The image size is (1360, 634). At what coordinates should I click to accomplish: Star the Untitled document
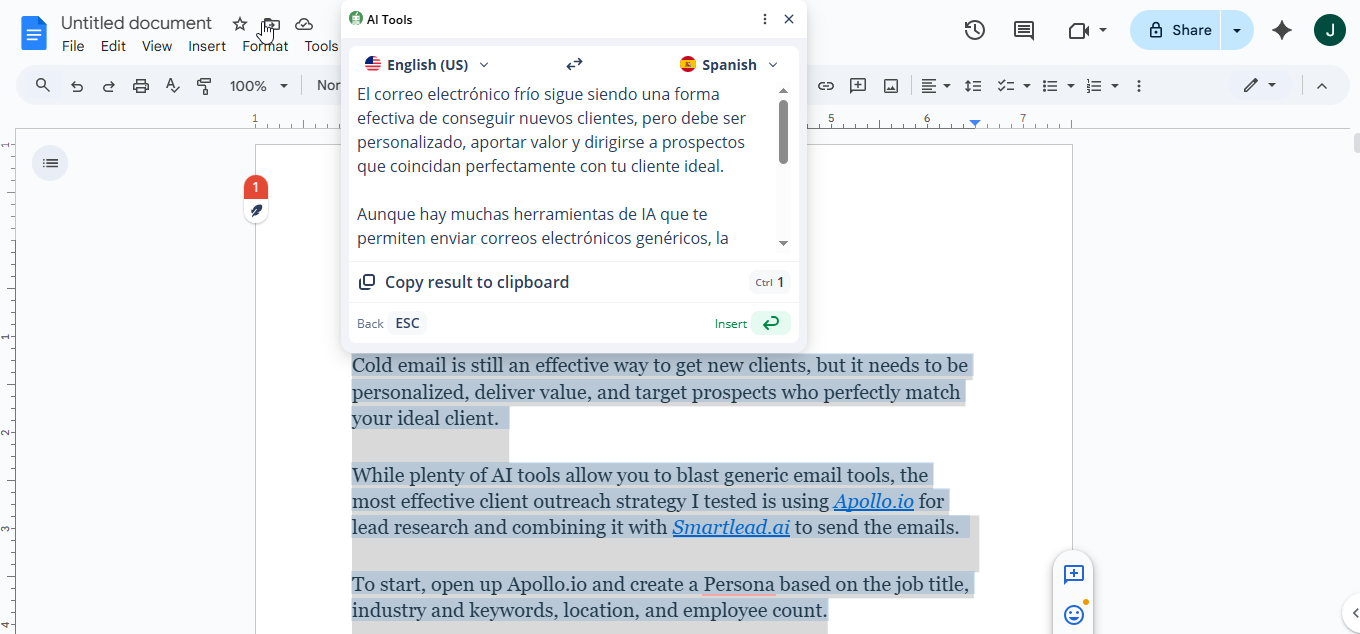[x=240, y=24]
